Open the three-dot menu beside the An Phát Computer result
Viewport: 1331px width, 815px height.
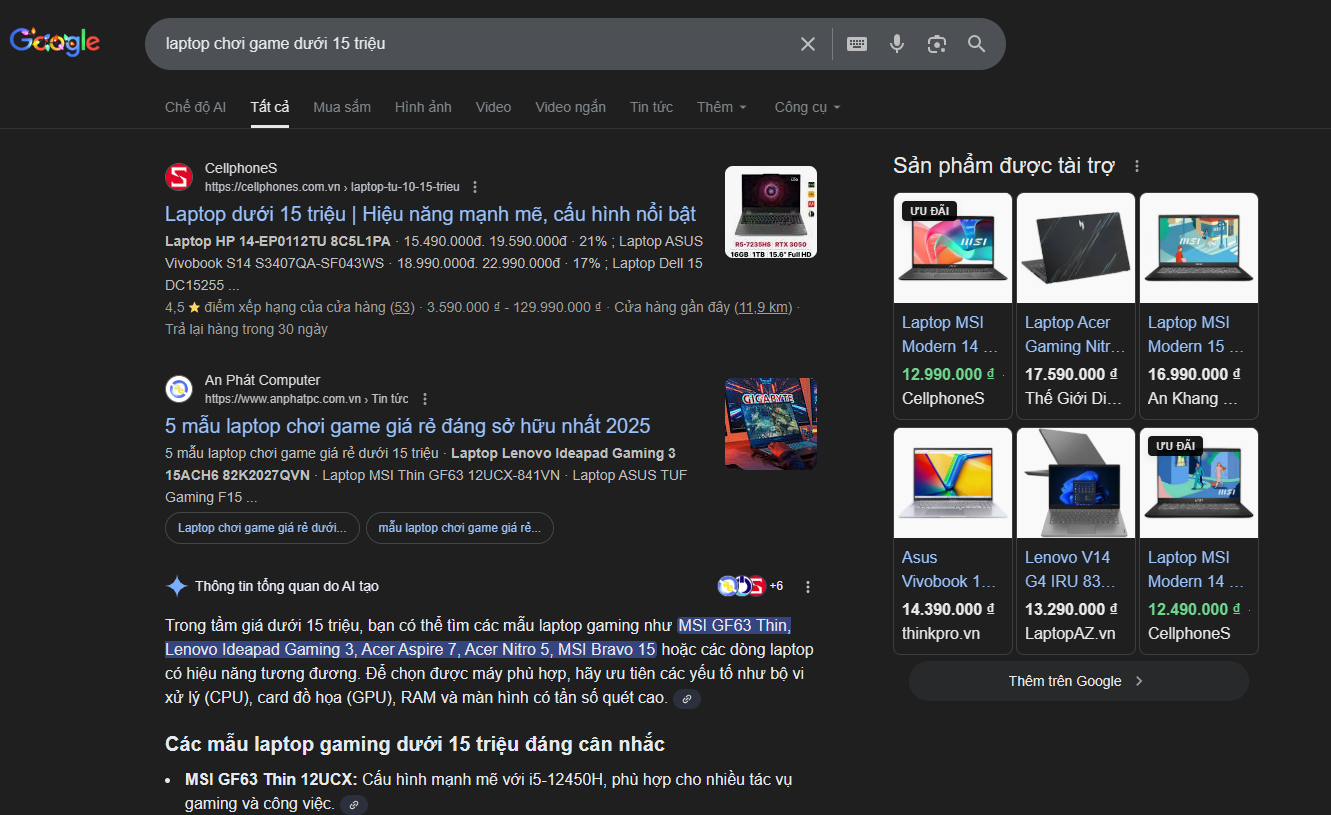tap(425, 399)
